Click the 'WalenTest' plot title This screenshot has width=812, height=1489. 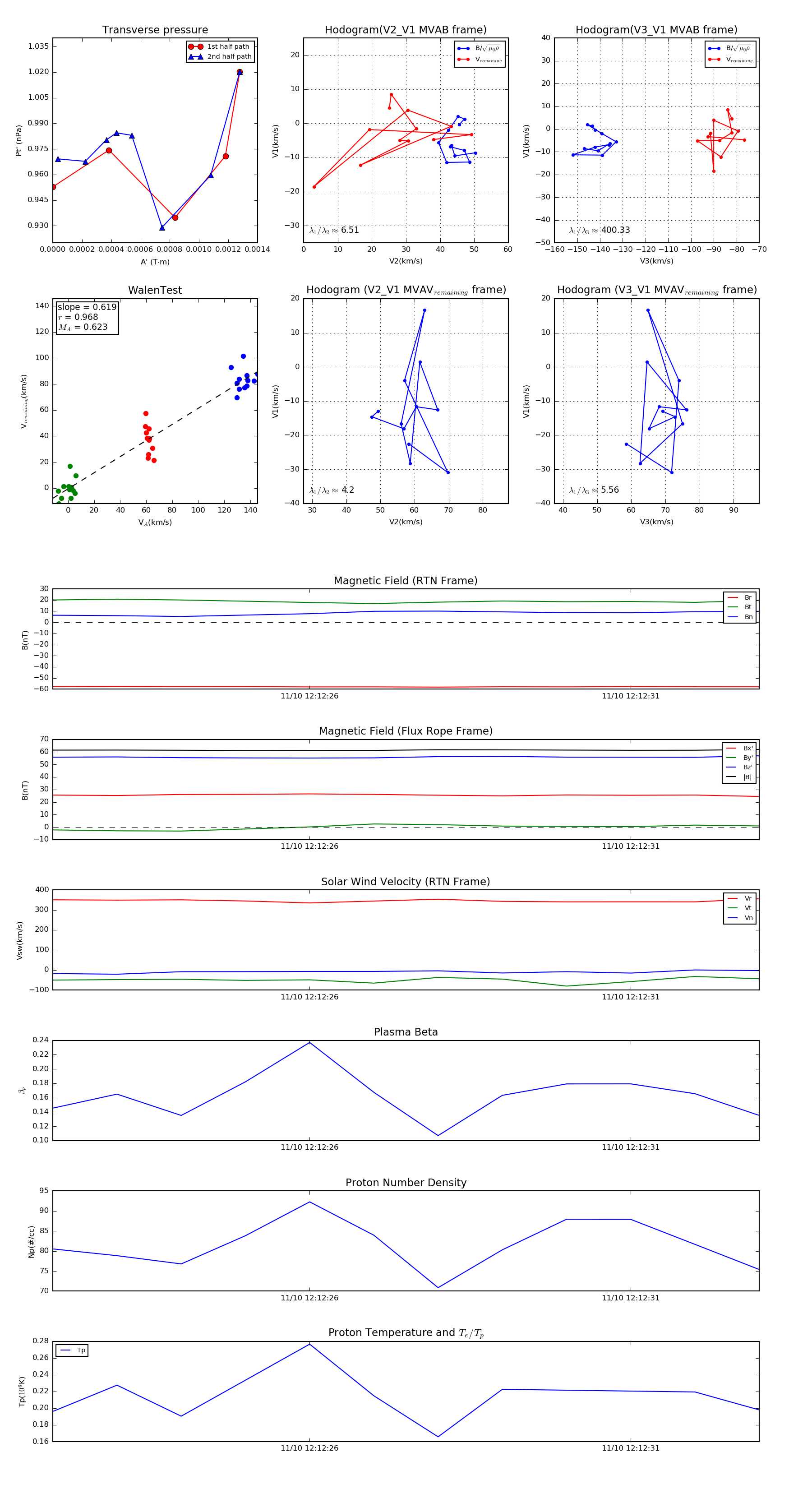[x=155, y=290]
